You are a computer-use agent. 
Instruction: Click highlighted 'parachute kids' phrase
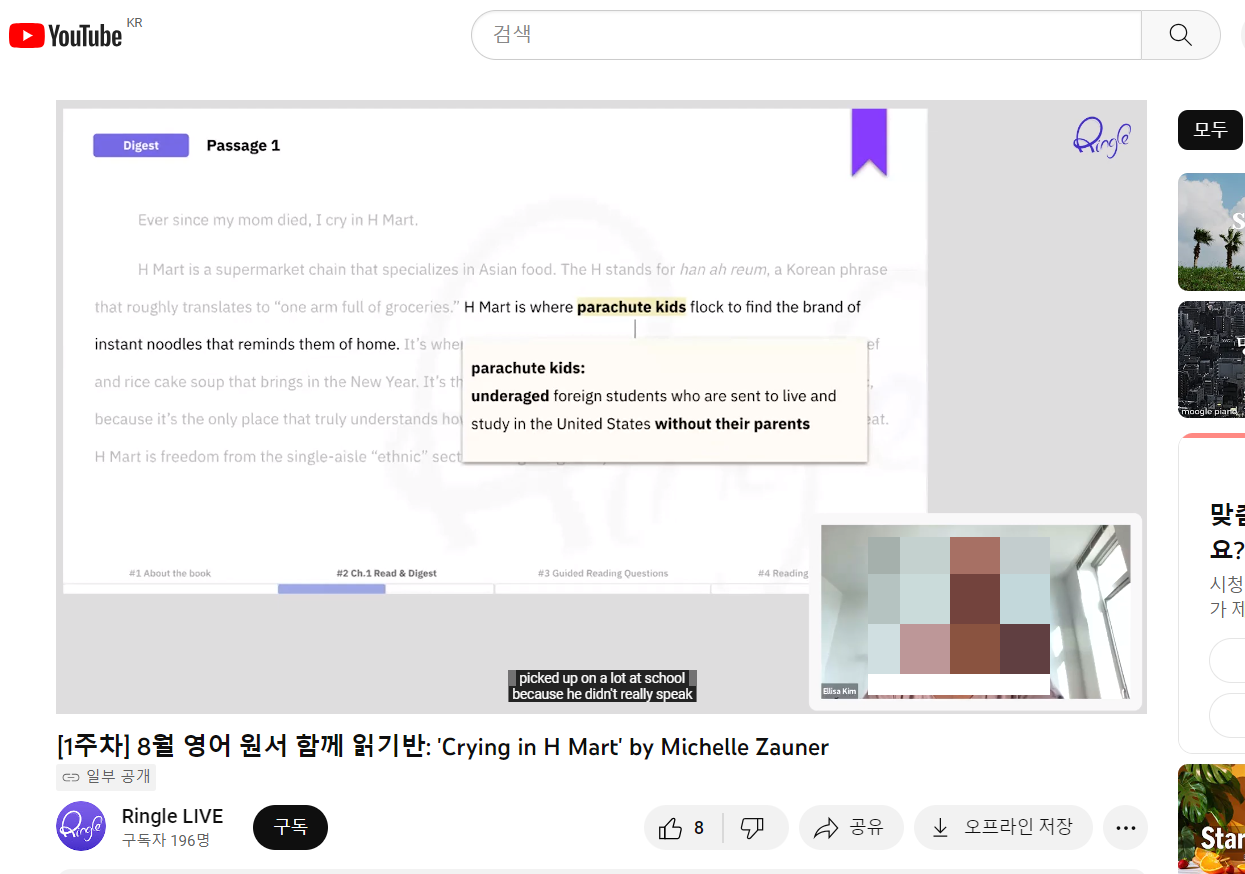point(632,307)
